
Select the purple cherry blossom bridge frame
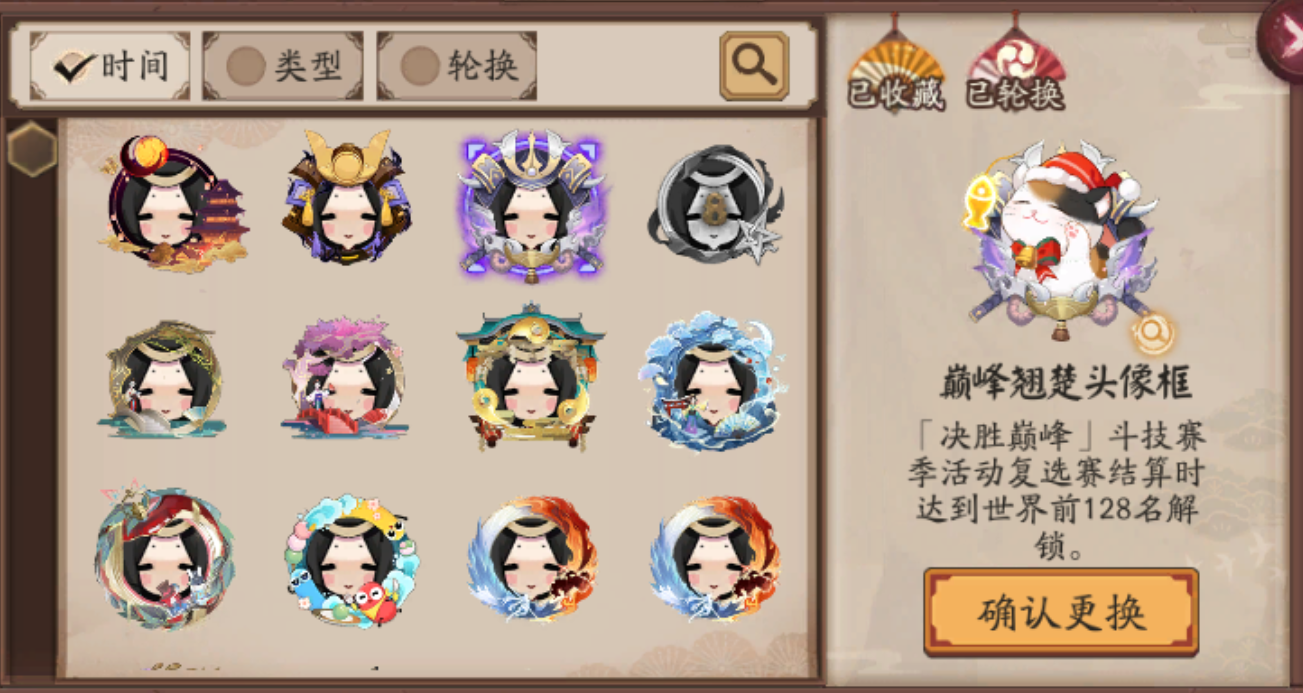[x=346, y=380]
